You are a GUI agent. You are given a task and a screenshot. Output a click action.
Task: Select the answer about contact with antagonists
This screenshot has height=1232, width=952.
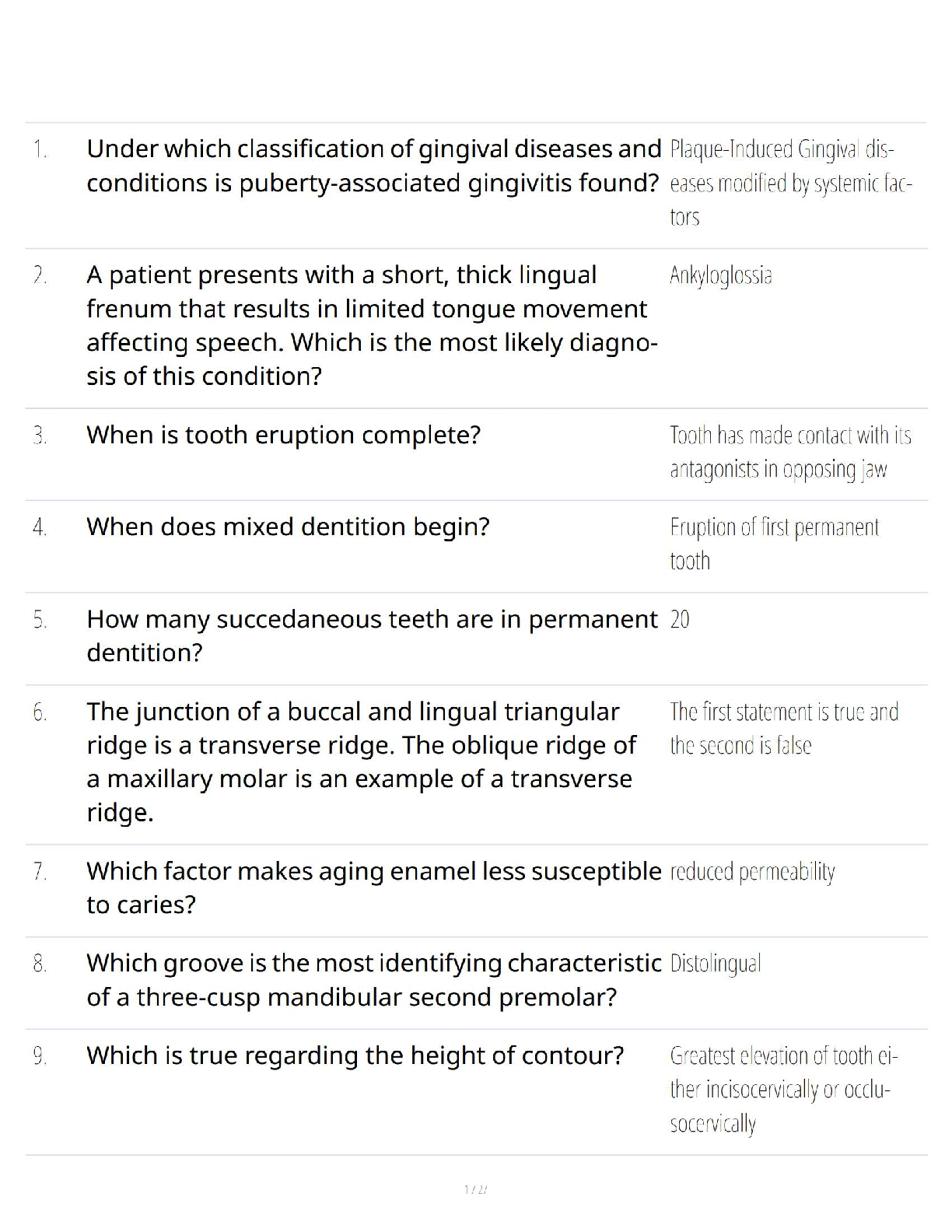point(789,452)
